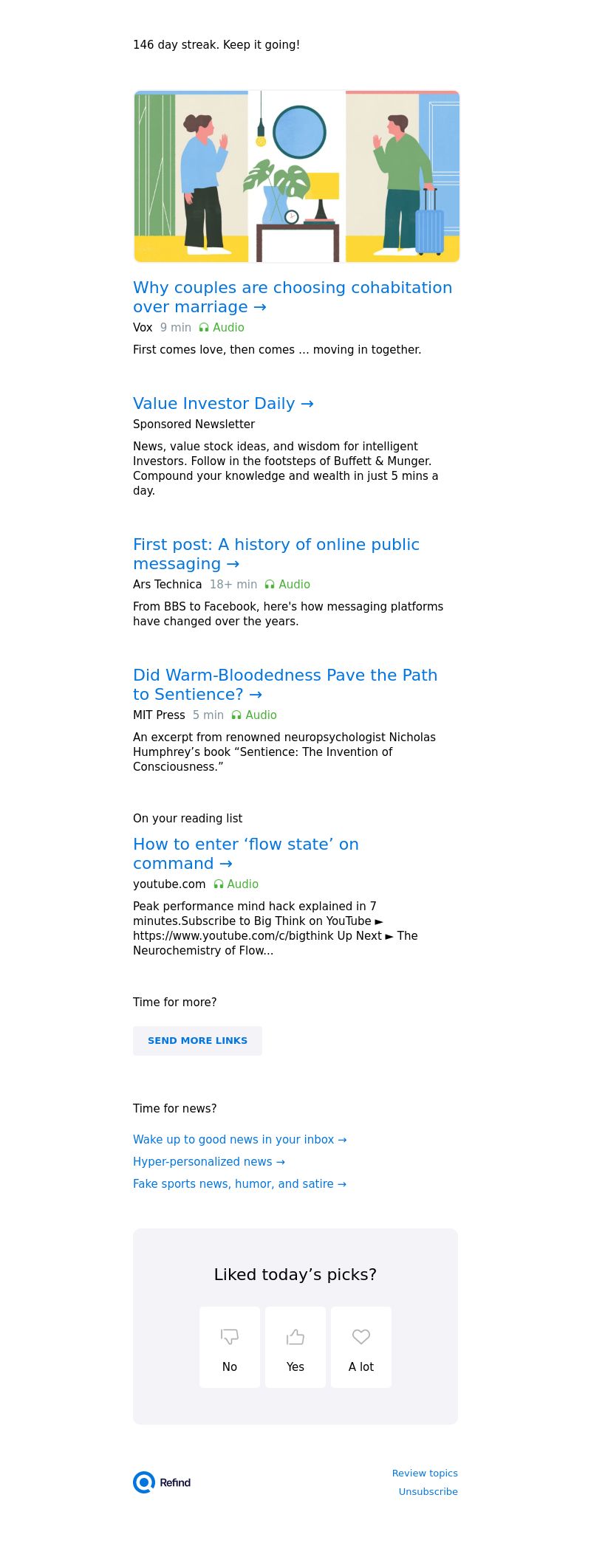Click the Refind logo icon
Screen dimensions: 591x1568
tap(144, 1482)
